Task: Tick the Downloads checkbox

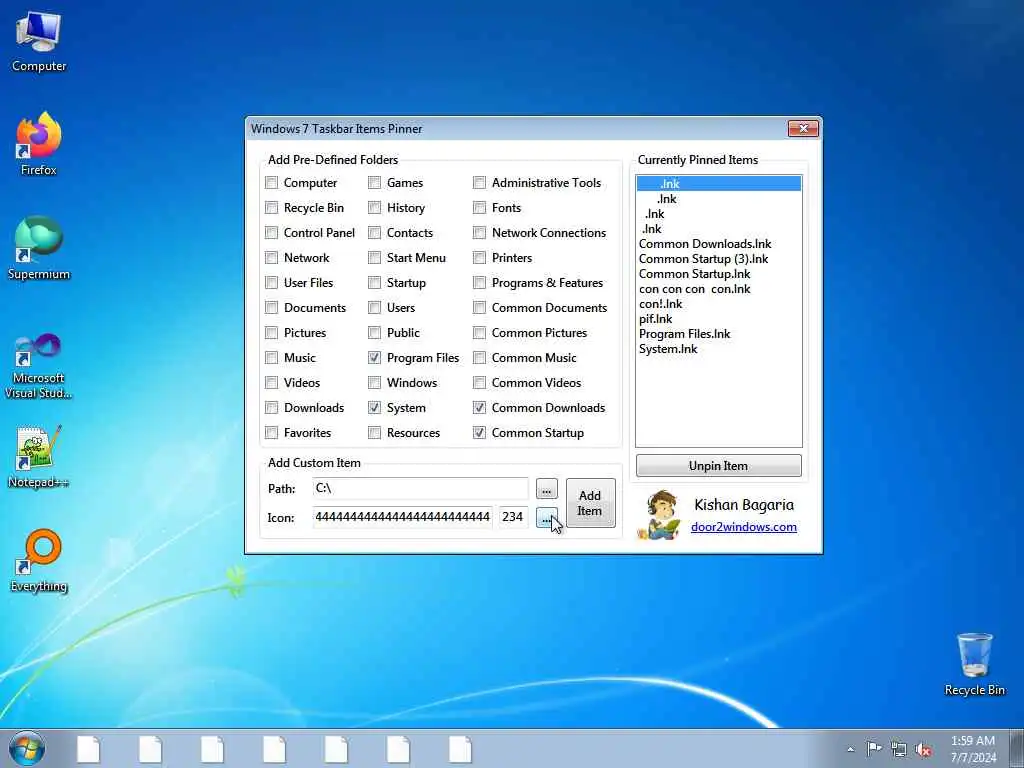Action: click(x=272, y=408)
